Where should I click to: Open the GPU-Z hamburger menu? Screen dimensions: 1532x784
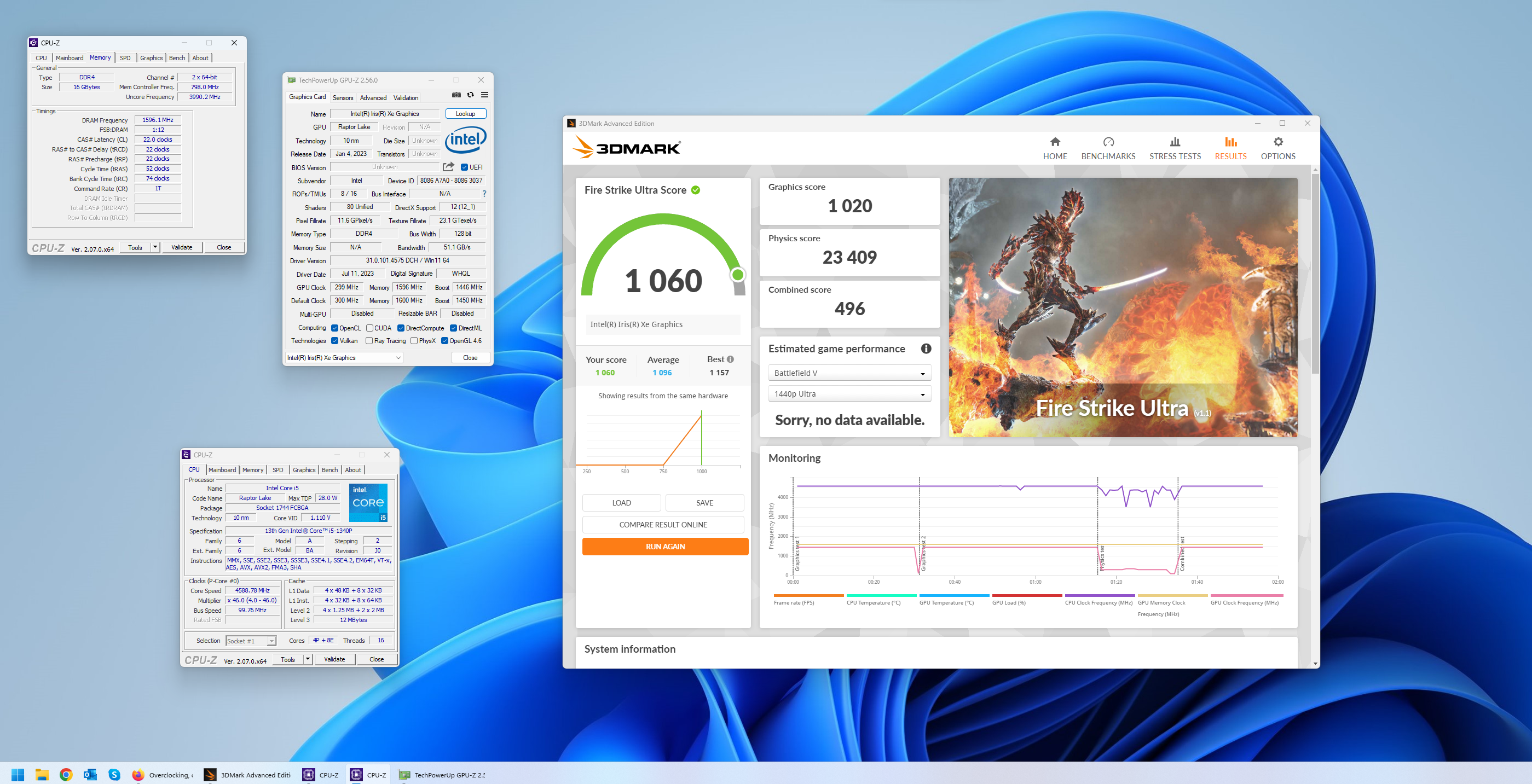coord(485,95)
